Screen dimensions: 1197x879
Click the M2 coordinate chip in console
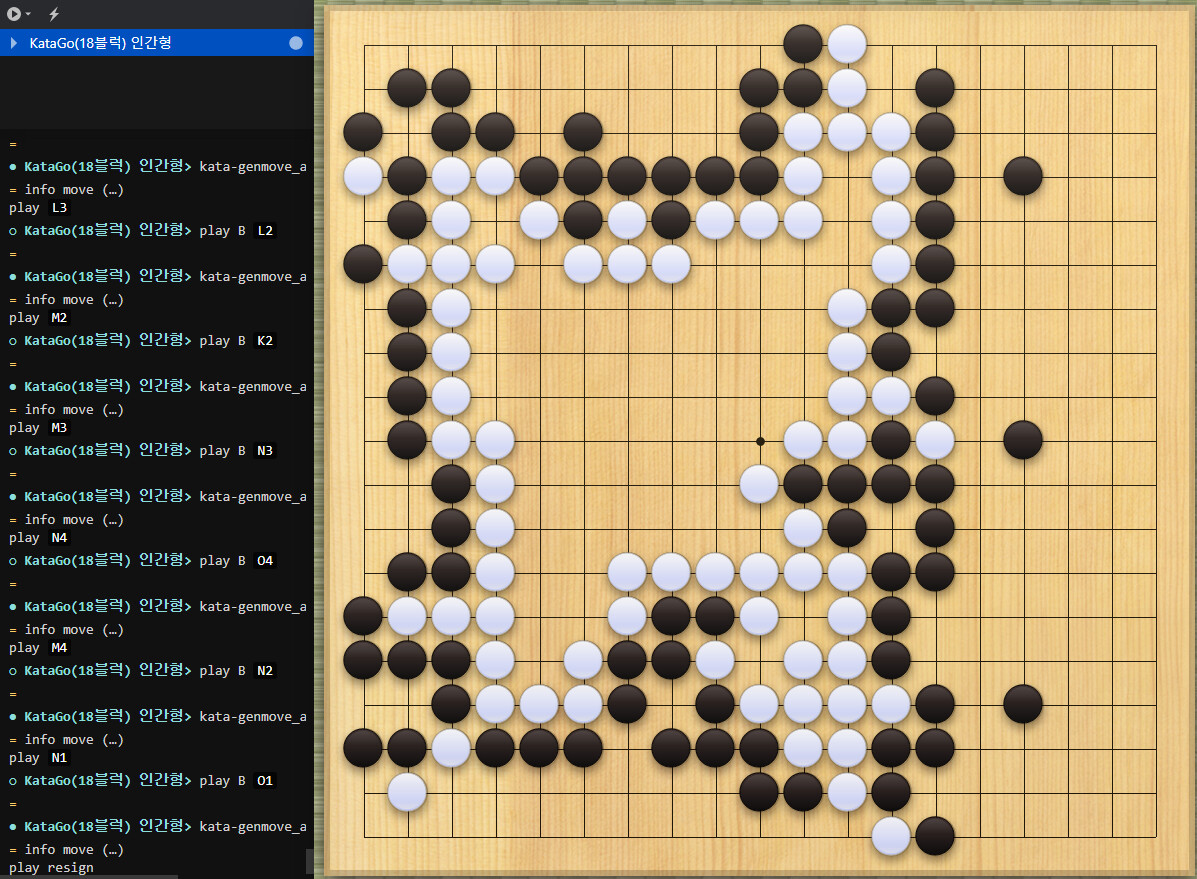pos(60,318)
